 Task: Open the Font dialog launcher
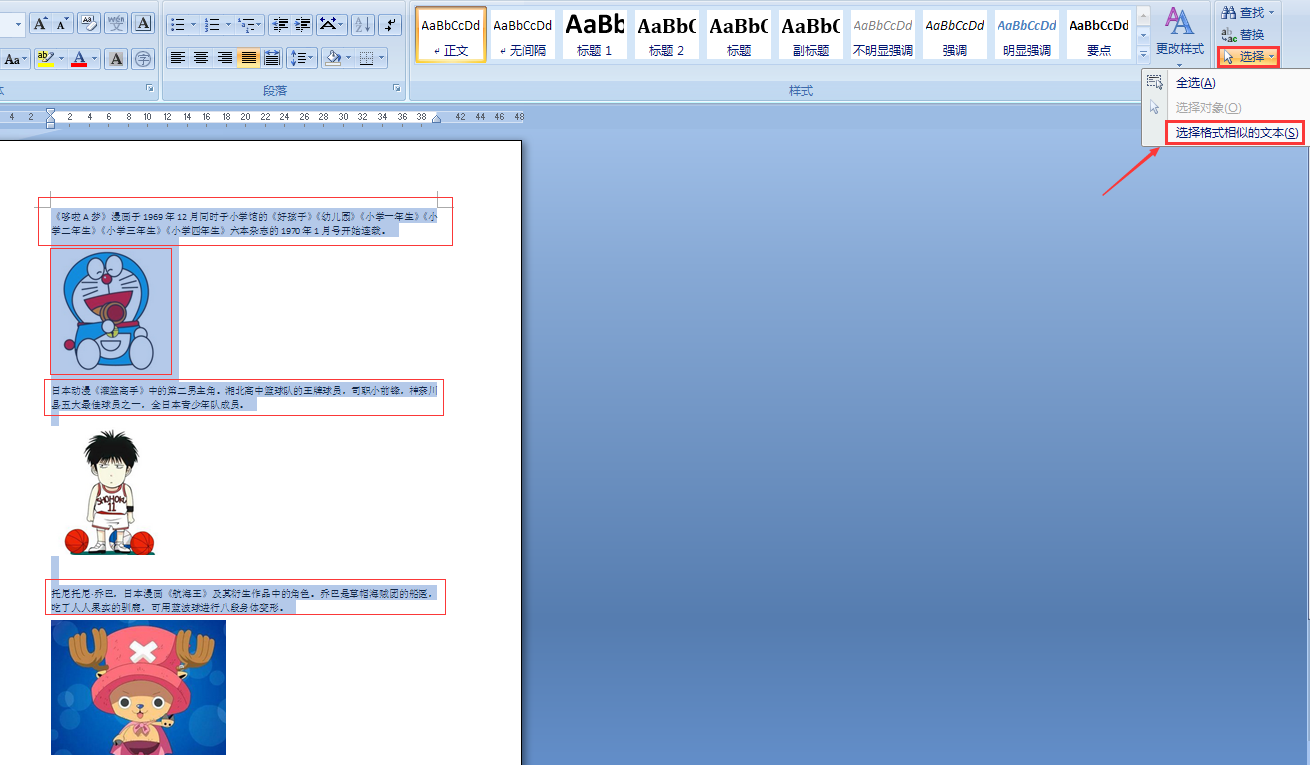[x=151, y=90]
